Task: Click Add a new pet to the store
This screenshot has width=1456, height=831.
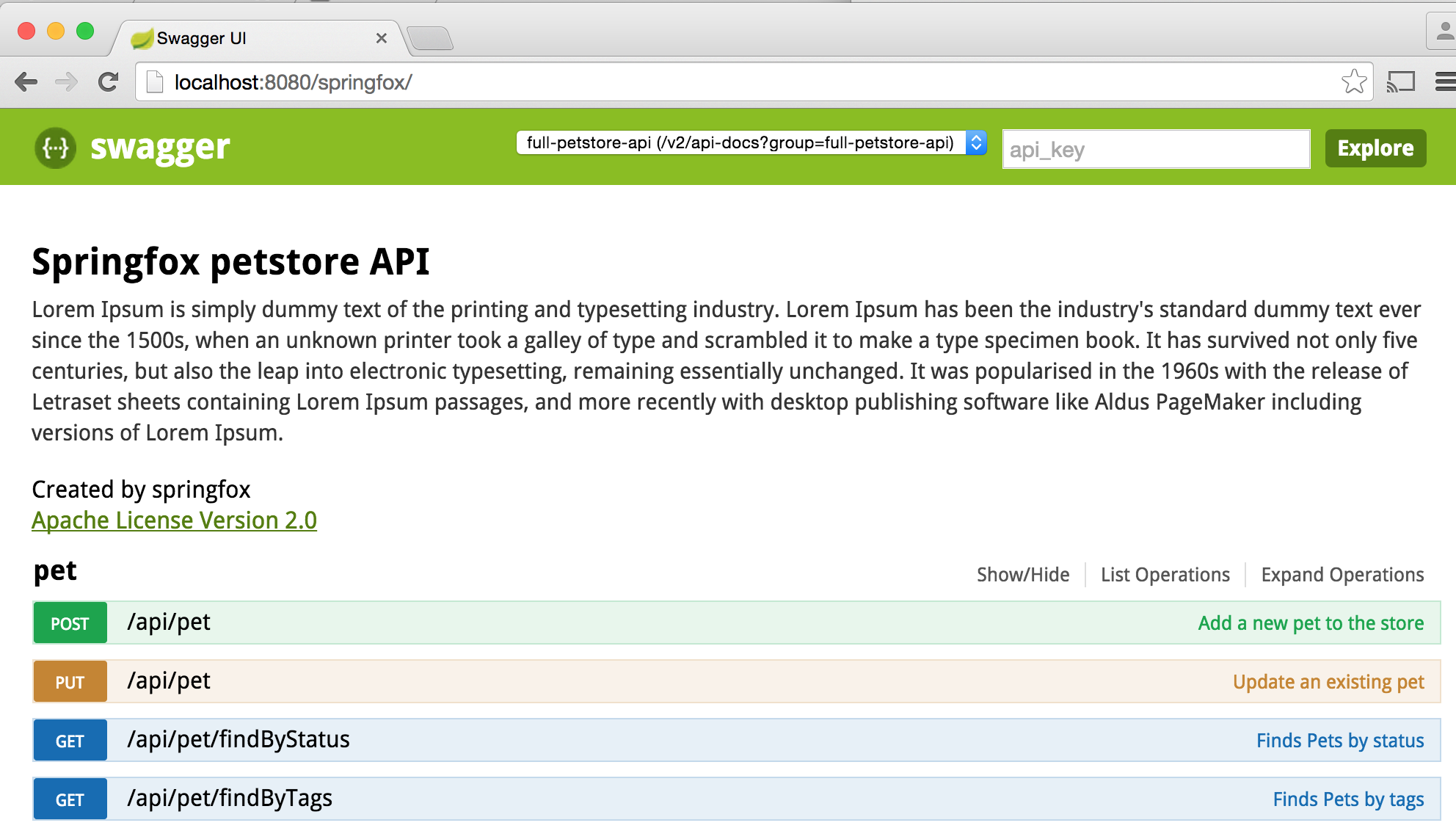Action: tap(1310, 623)
